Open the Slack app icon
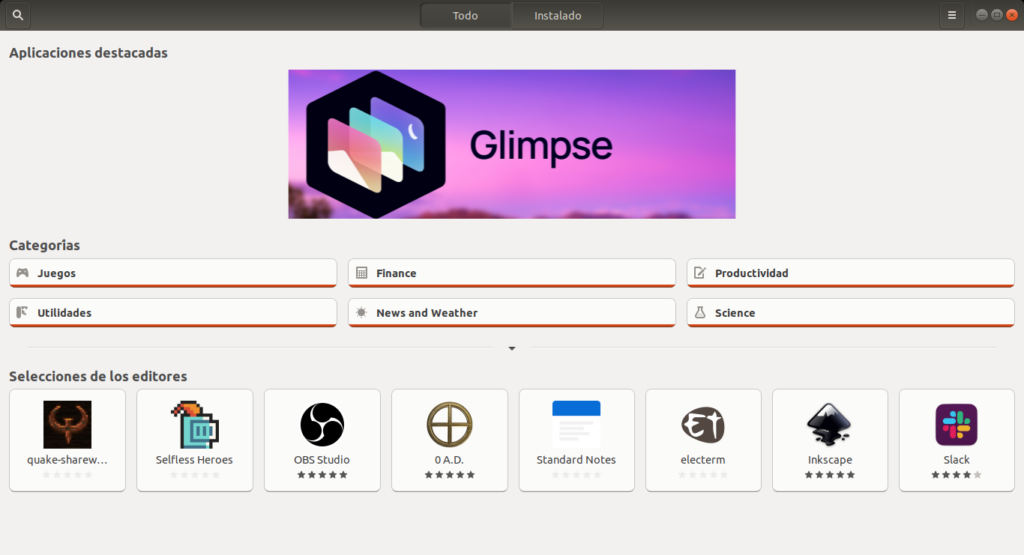1024x555 pixels. click(956, 424)
